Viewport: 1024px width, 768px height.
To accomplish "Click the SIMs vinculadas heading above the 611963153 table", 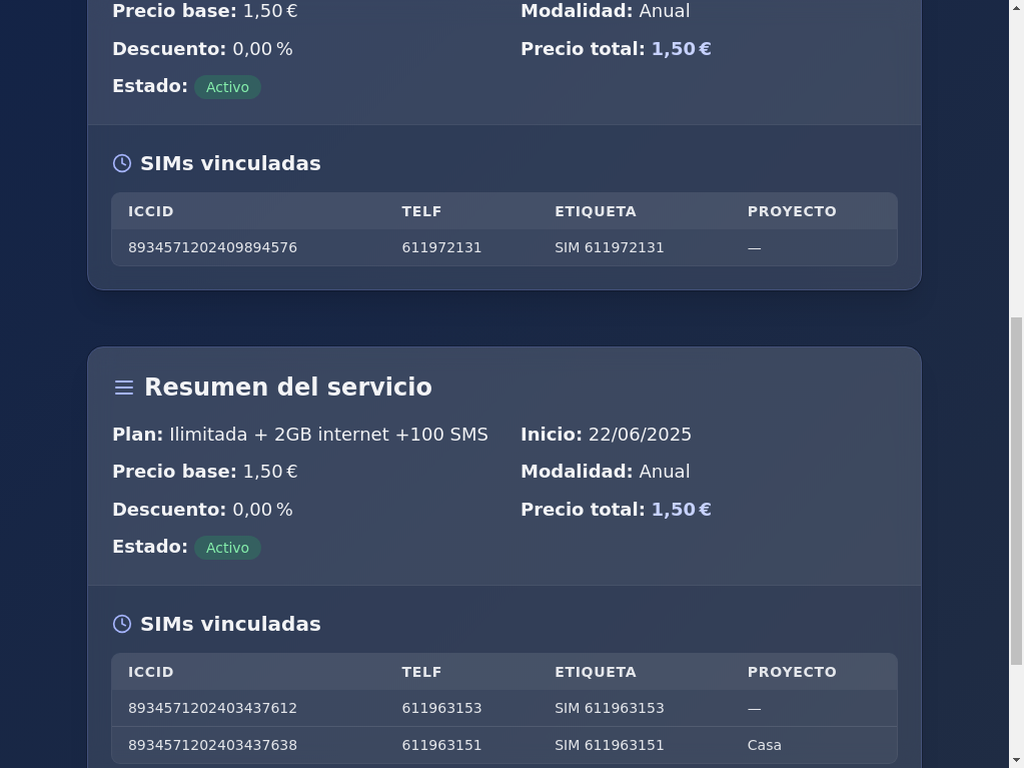I will [231, 624].
